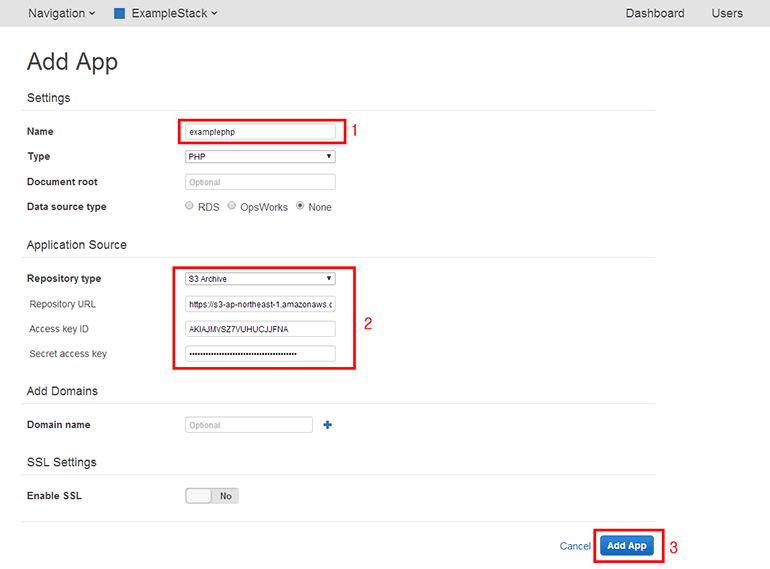This screenshot has height=569, width=770.
Task: Click the Name field containing examplephp
Action: 260,132
